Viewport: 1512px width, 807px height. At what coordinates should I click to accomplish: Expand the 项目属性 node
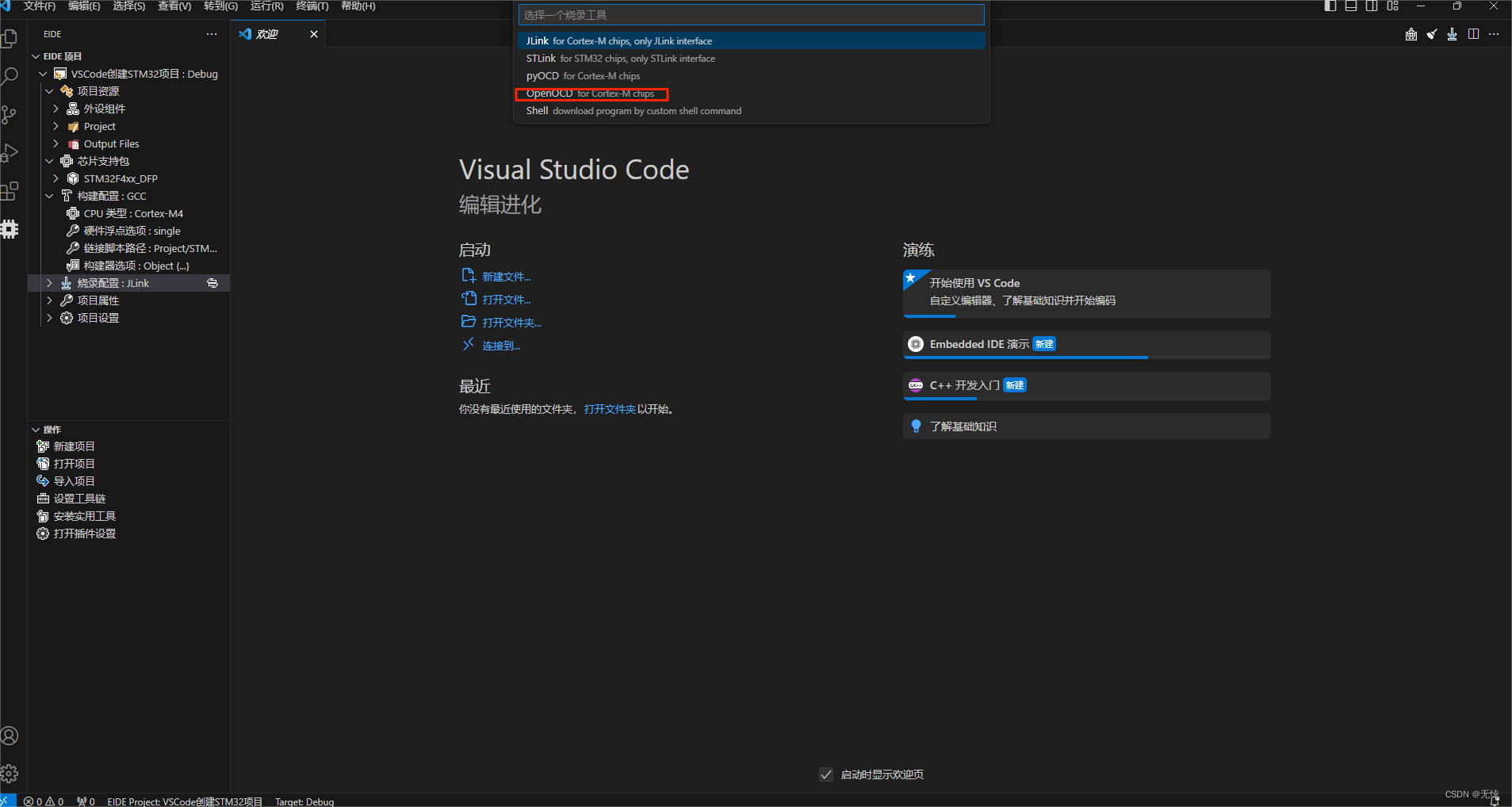49,300
